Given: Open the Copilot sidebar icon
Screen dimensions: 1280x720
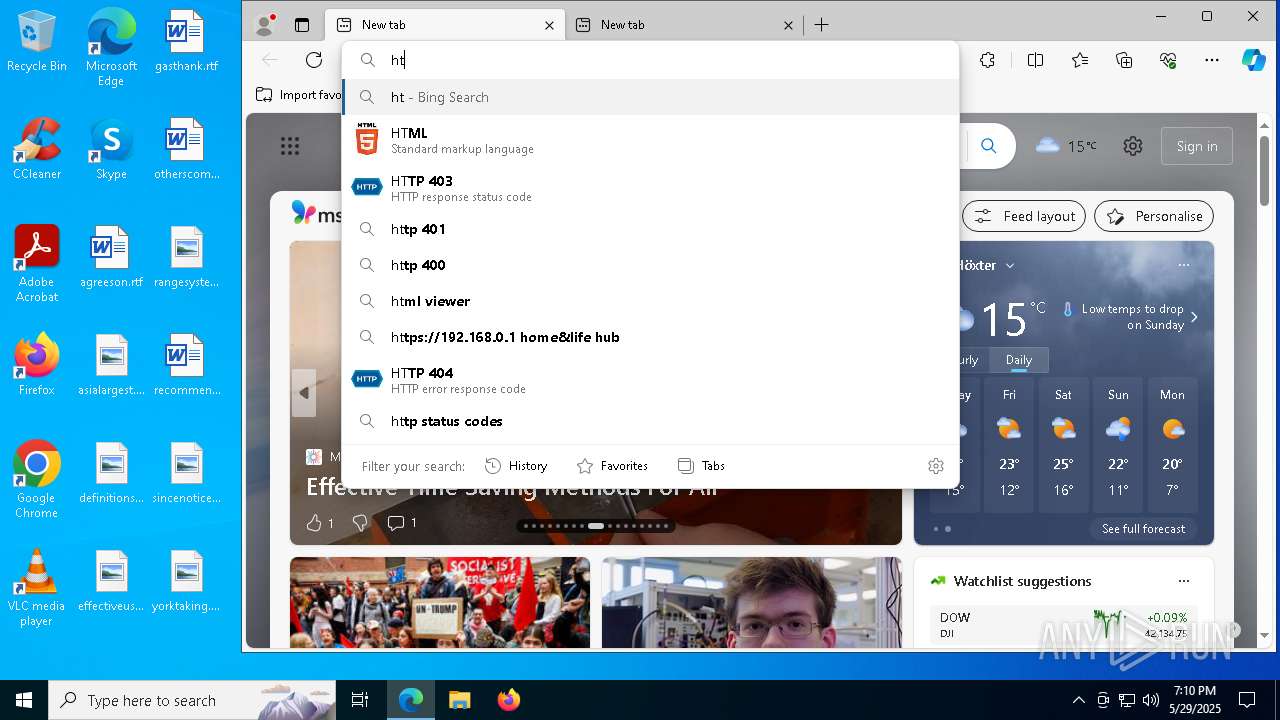Looking at the screenshot, I should tap(1254, 60).
